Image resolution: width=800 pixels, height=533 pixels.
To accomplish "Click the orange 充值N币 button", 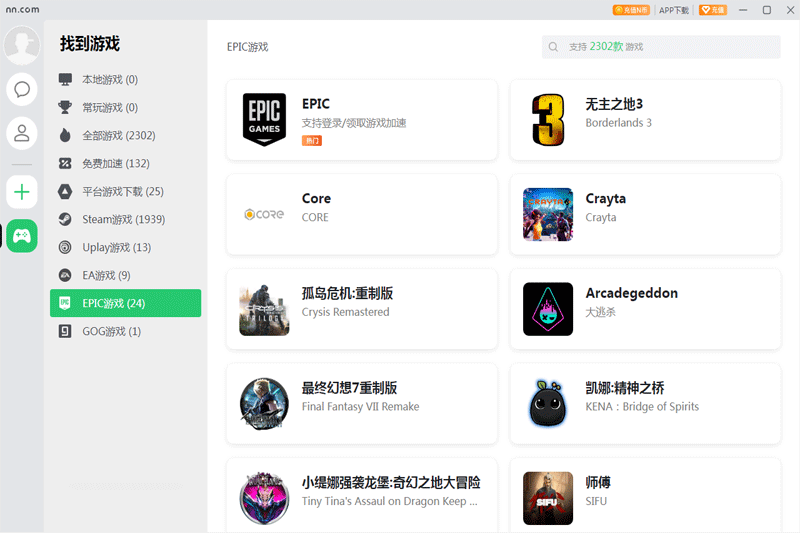I will pyautogui.click(x=631, y=10).
